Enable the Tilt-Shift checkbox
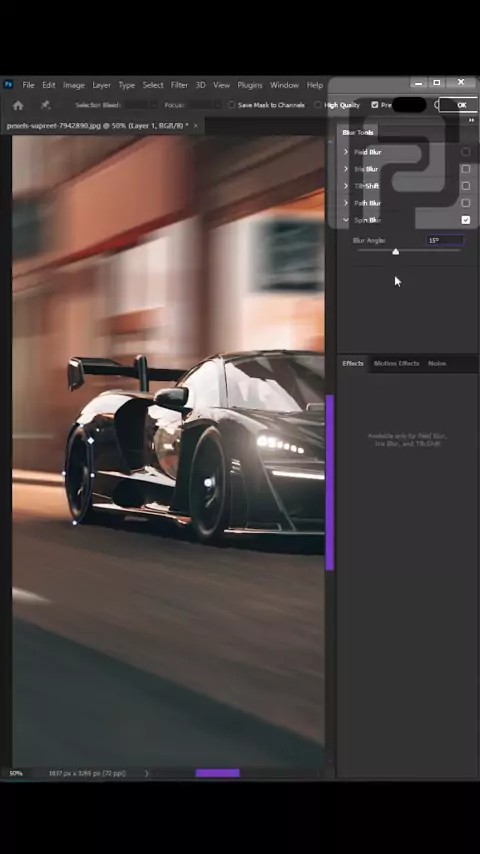This screenshot has height=854, width=480. pos(465,186)
